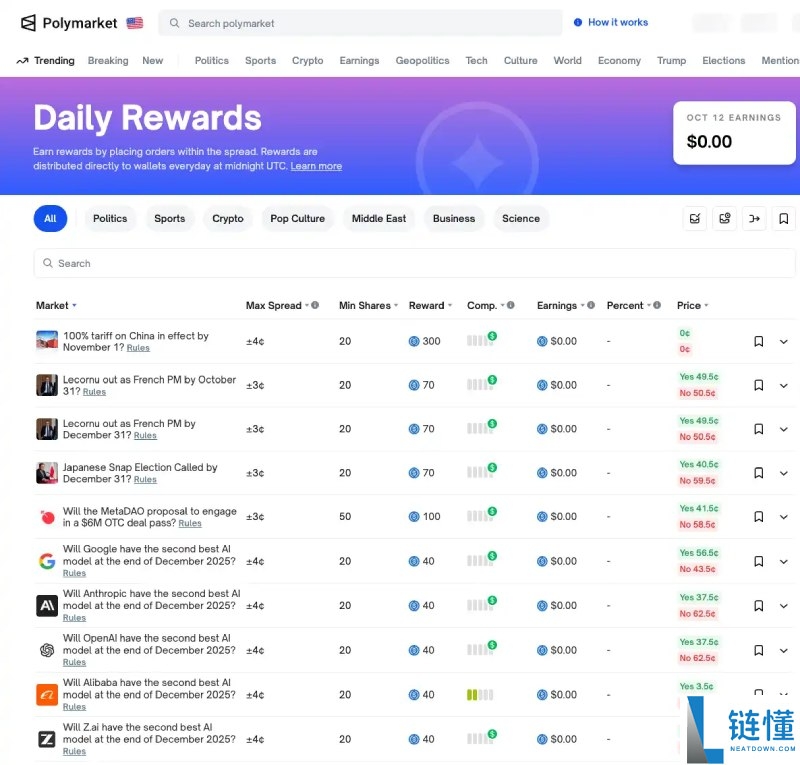Click the arrow-merge toolbar icon
This screenshot has width=800, height=765.
tap(754, 218)
